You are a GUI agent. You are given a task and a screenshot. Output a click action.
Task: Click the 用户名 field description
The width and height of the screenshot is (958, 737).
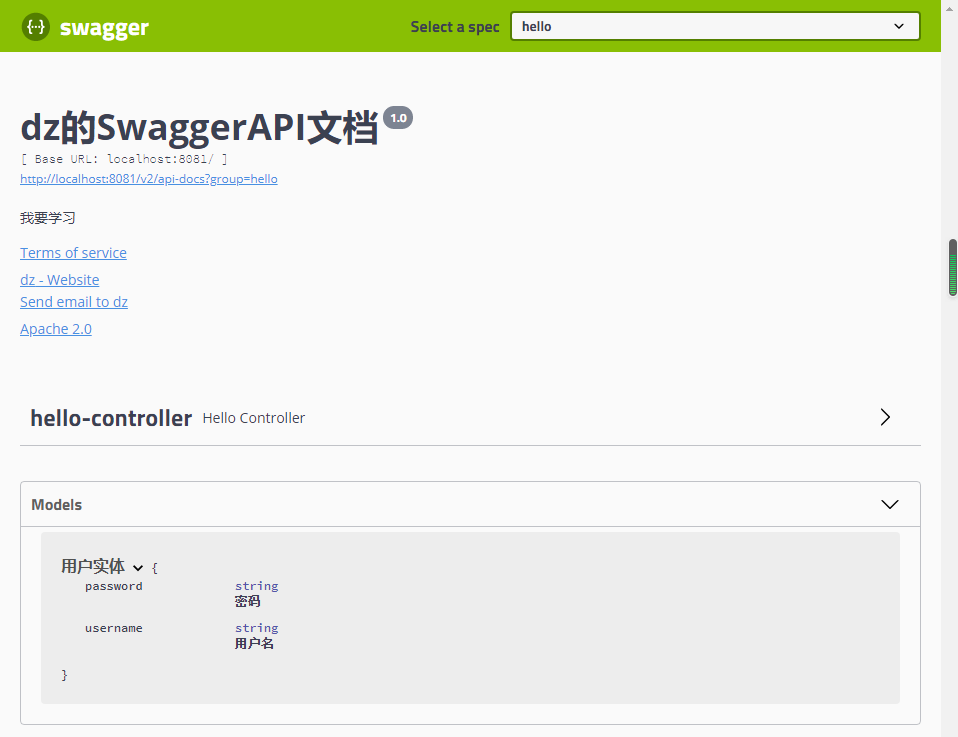point(254,644)
